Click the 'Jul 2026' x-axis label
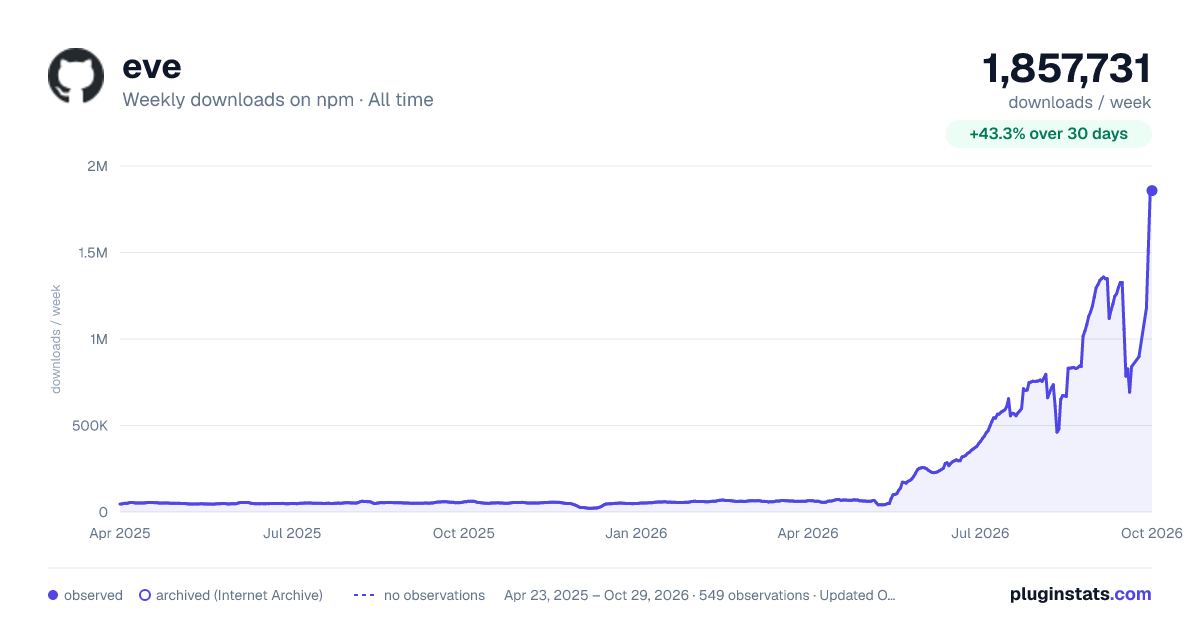 click(x=979, y=533)
